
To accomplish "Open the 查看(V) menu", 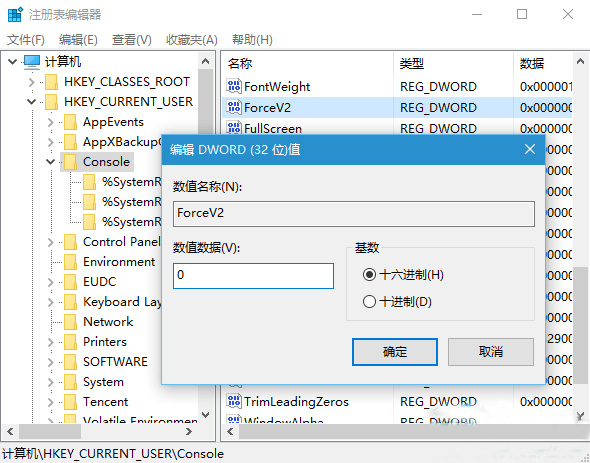I will click(132, 40).
